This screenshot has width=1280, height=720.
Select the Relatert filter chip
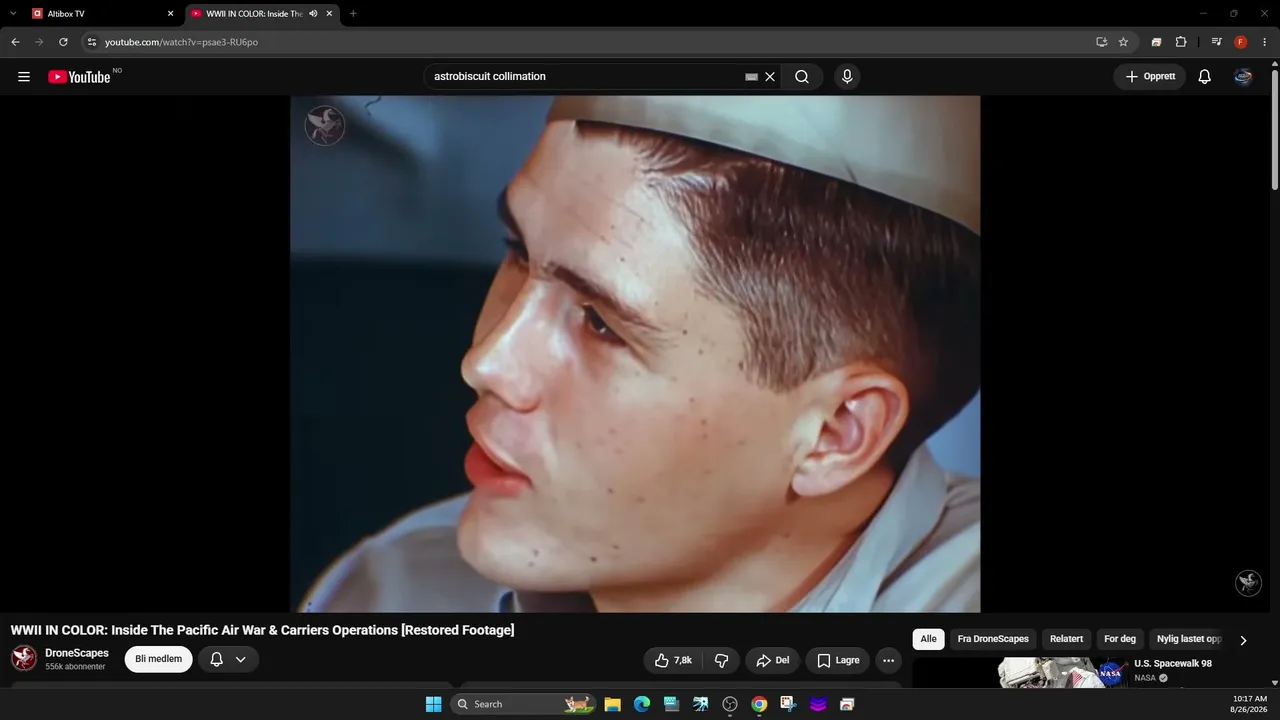click(1066, 639)
